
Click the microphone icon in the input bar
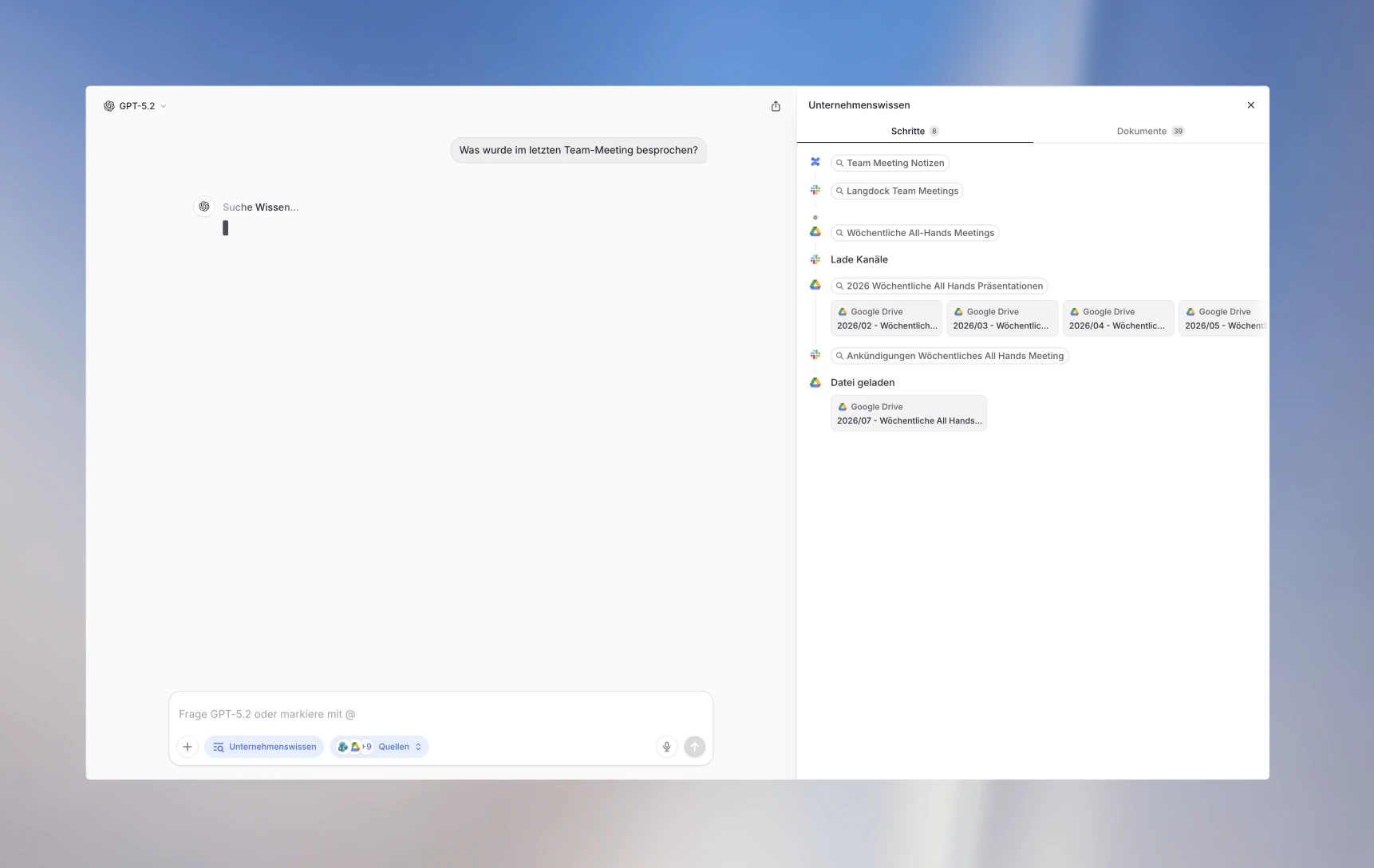666,747
